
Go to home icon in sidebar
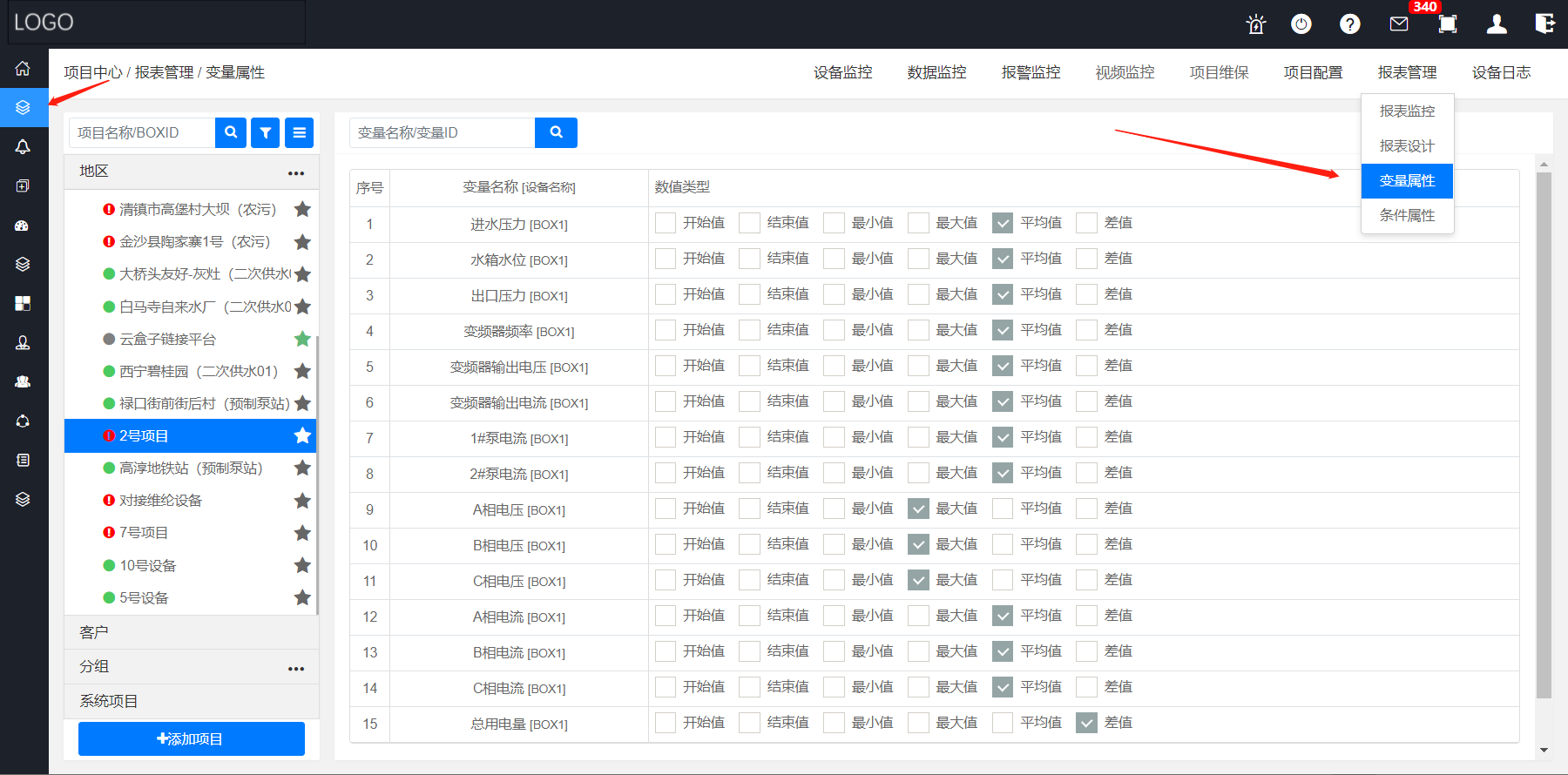[24, 68]
